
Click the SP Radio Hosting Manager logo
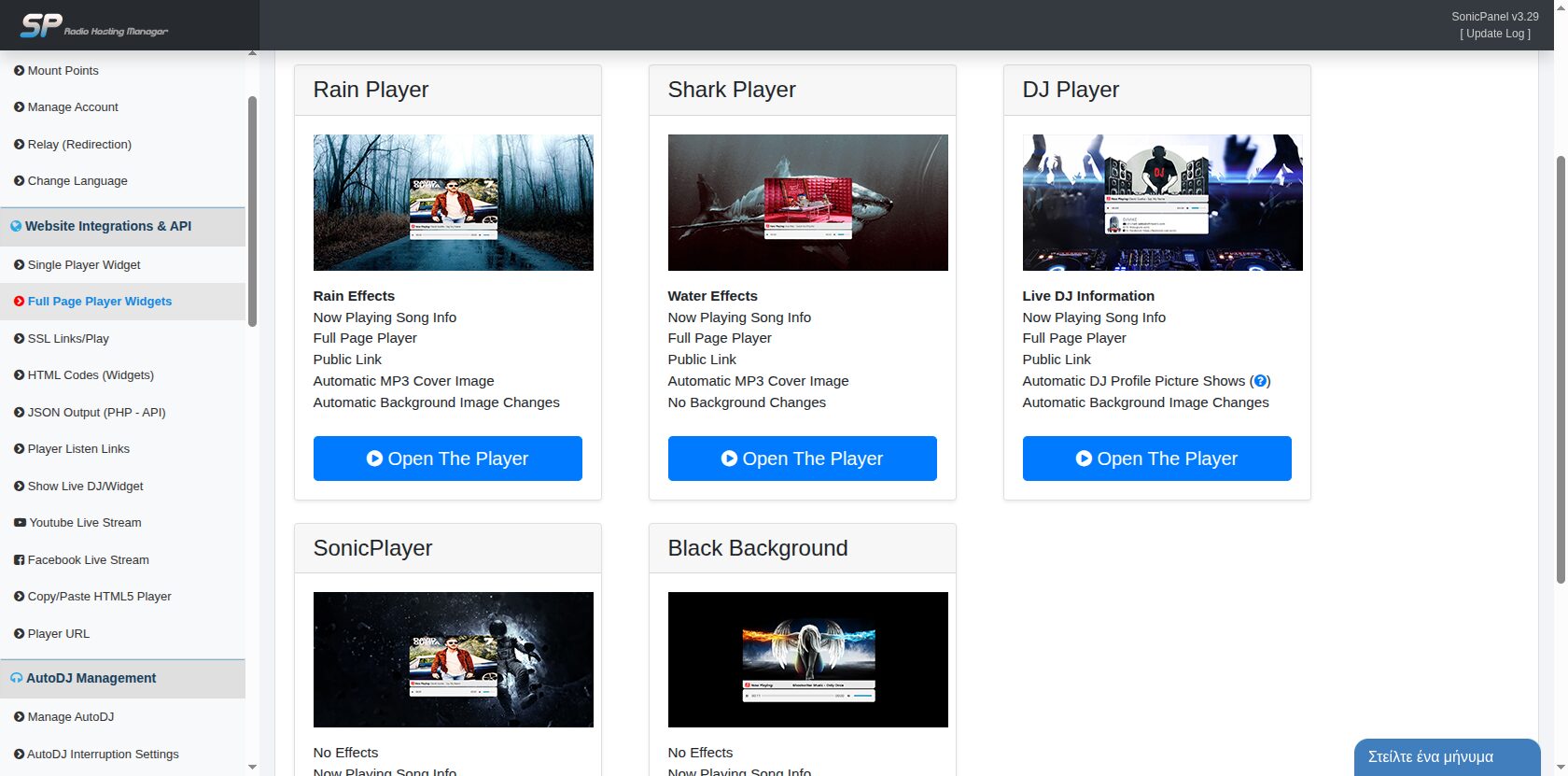pos(93,25)
